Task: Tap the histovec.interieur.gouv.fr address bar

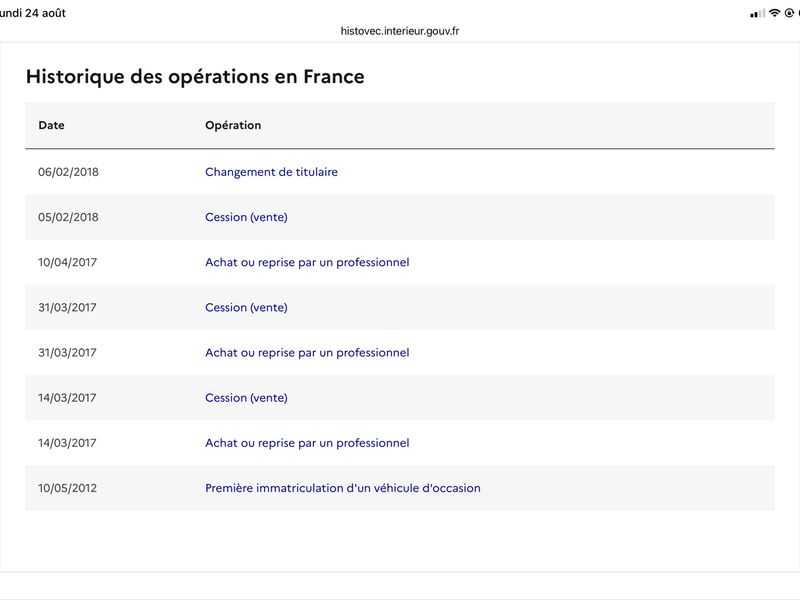Action: pyautogui.click(x=400, y=31)
